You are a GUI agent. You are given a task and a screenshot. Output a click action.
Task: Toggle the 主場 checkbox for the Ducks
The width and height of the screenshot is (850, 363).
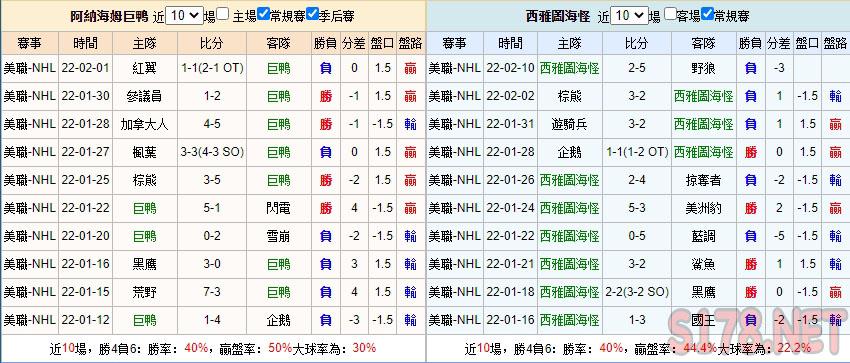pos(223,14)
